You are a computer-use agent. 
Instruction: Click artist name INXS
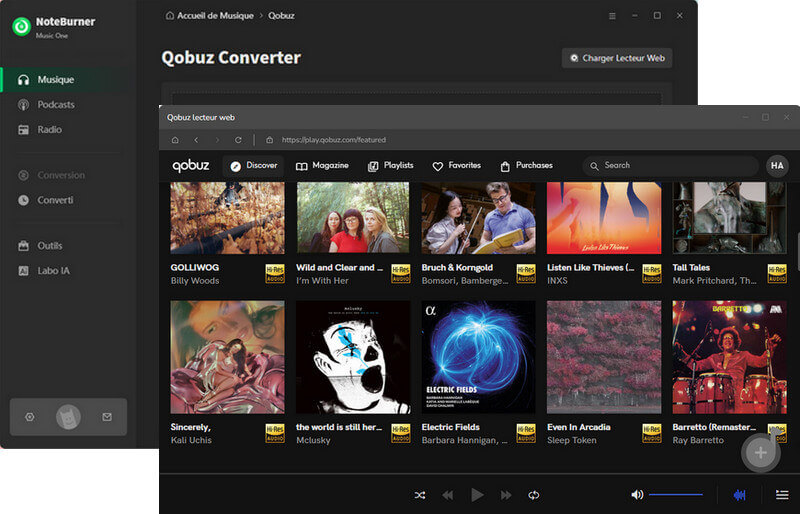(557, 281)
